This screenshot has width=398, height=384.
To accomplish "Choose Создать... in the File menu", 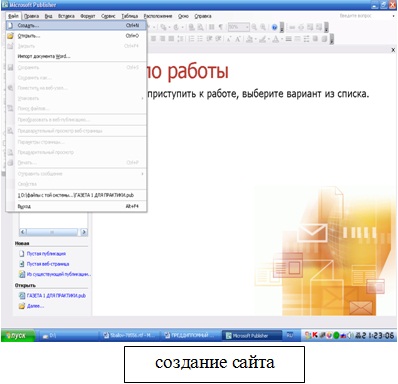I will point(76,25).
